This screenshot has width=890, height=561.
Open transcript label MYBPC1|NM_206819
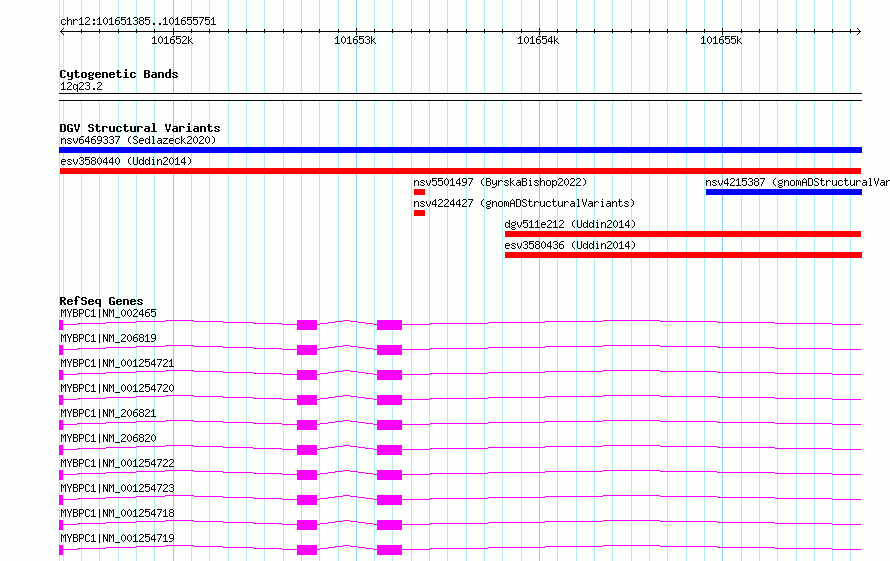point(108,338)
